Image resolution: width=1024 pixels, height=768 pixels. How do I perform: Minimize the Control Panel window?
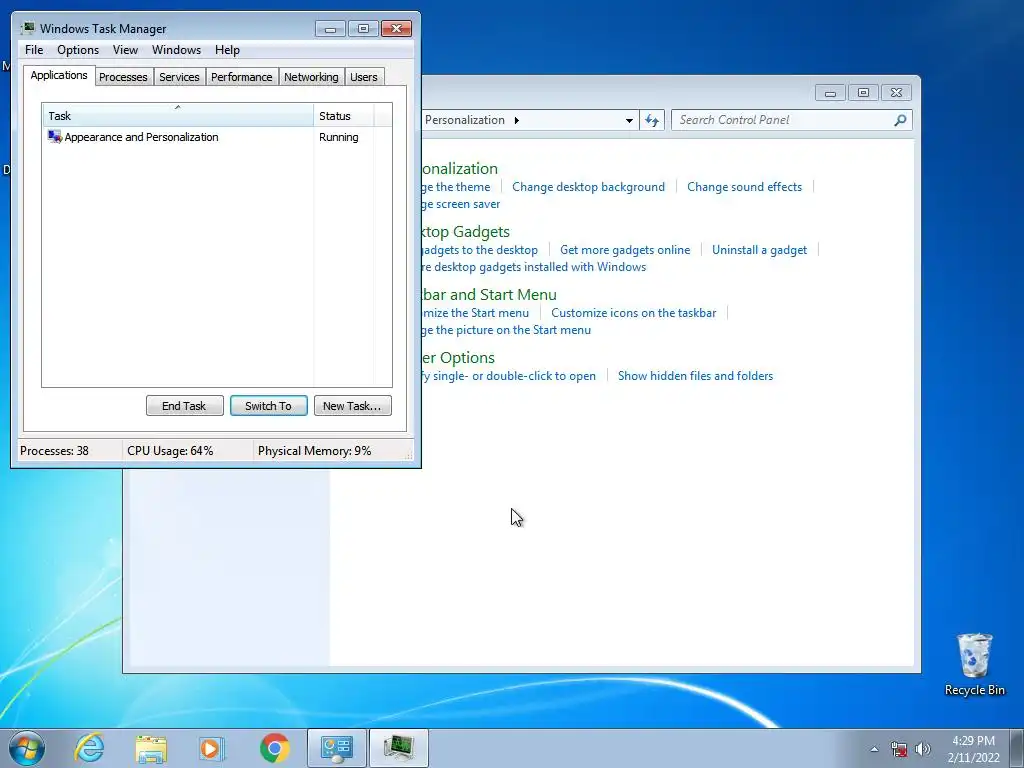[830, 93]
